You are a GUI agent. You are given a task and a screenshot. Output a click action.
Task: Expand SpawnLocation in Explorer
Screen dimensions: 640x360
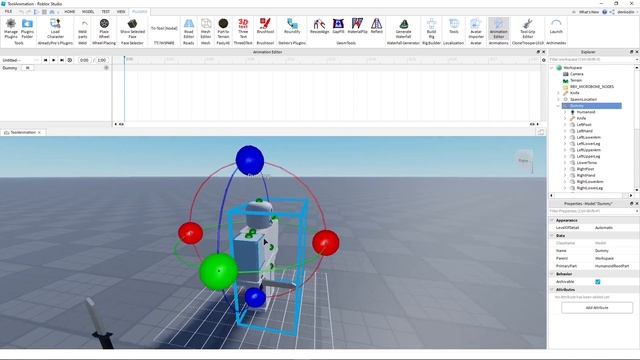click(558, 99)
